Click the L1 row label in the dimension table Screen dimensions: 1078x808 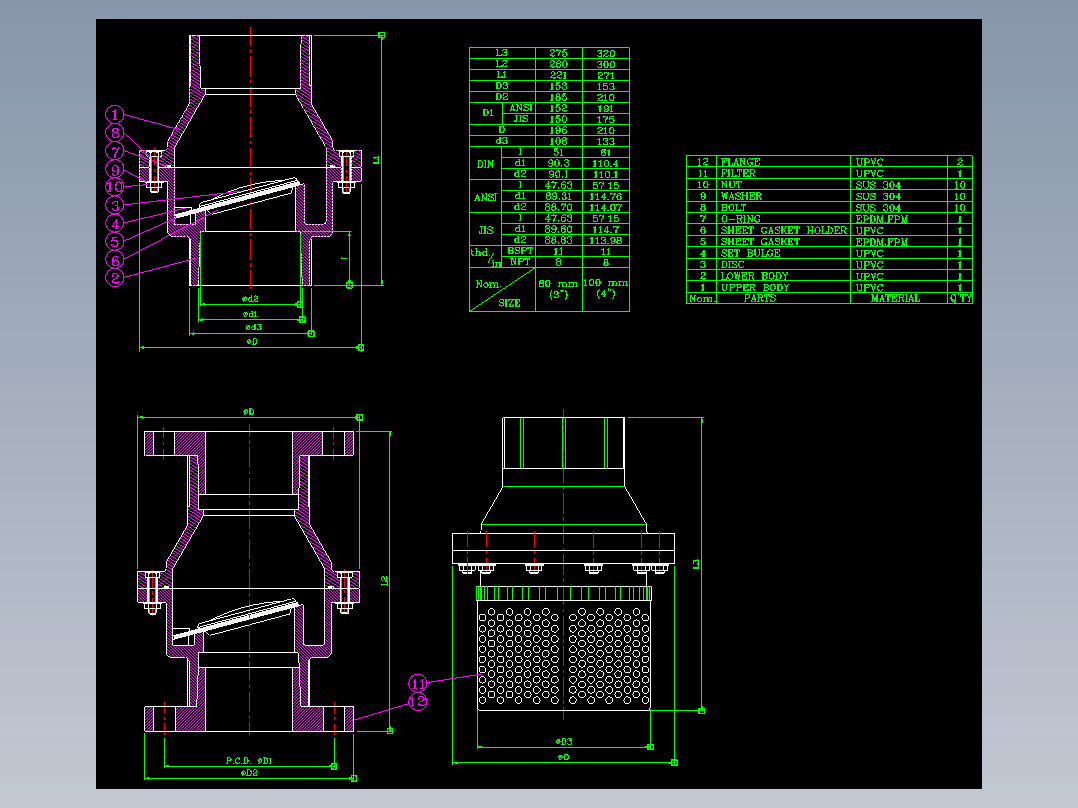(502, 75)
